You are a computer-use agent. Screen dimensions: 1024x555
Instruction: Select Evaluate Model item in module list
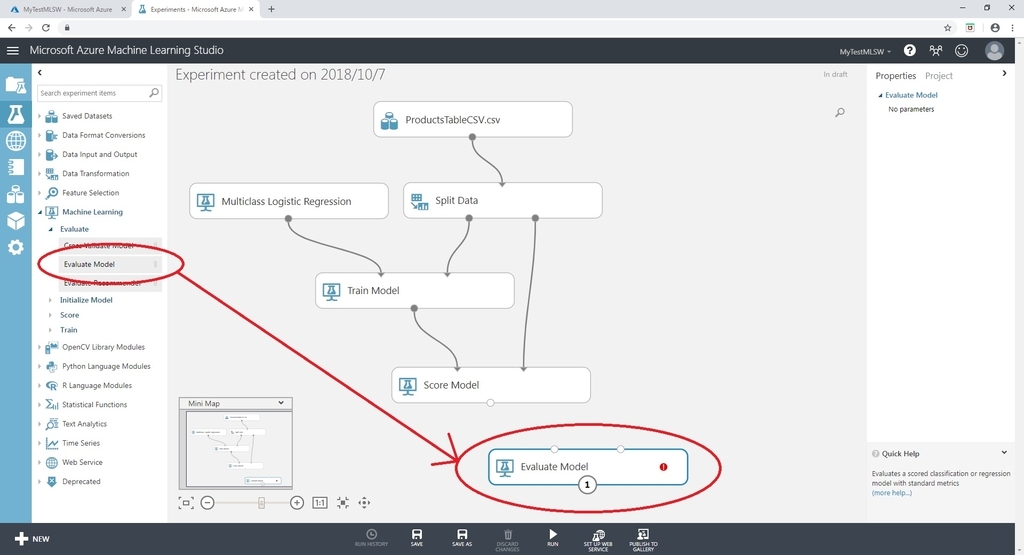pyautogui.click(x=109, y=264)
